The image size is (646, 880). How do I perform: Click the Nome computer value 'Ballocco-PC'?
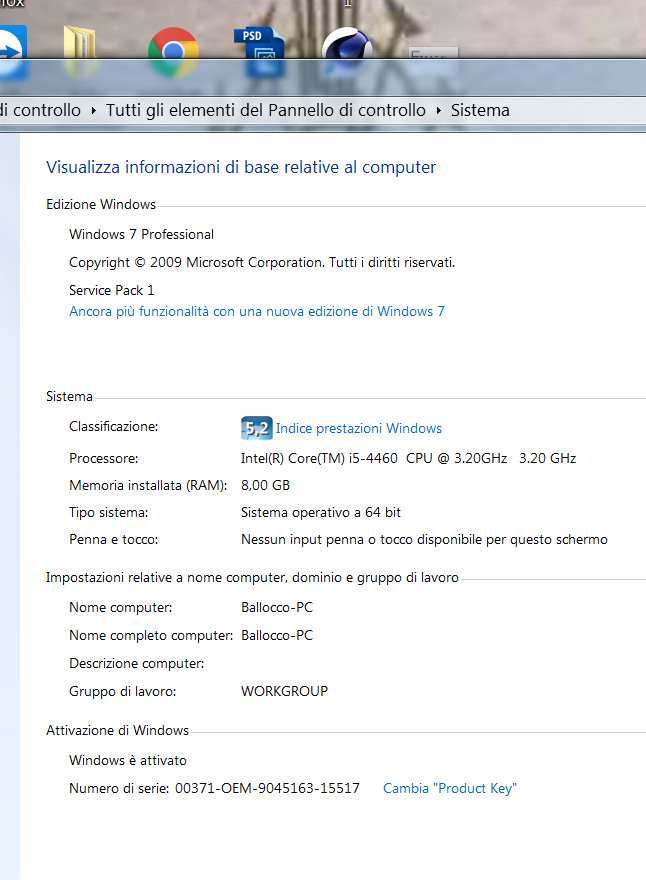[277, 607]
